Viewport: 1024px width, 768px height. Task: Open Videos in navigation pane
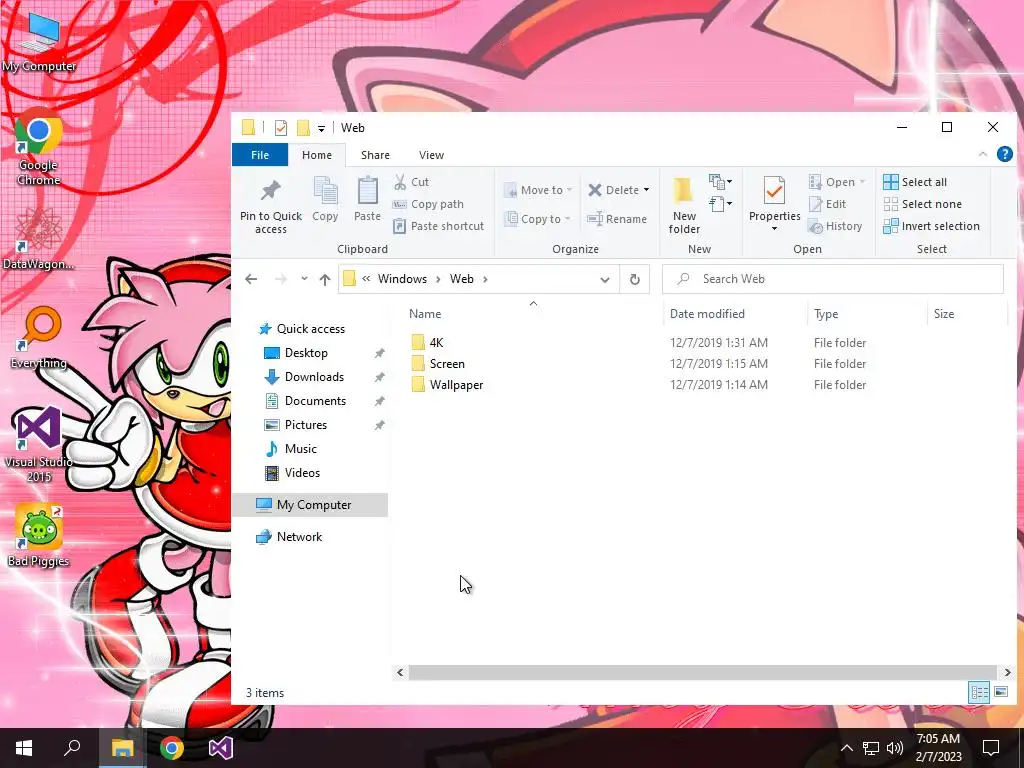pos(302,473)
